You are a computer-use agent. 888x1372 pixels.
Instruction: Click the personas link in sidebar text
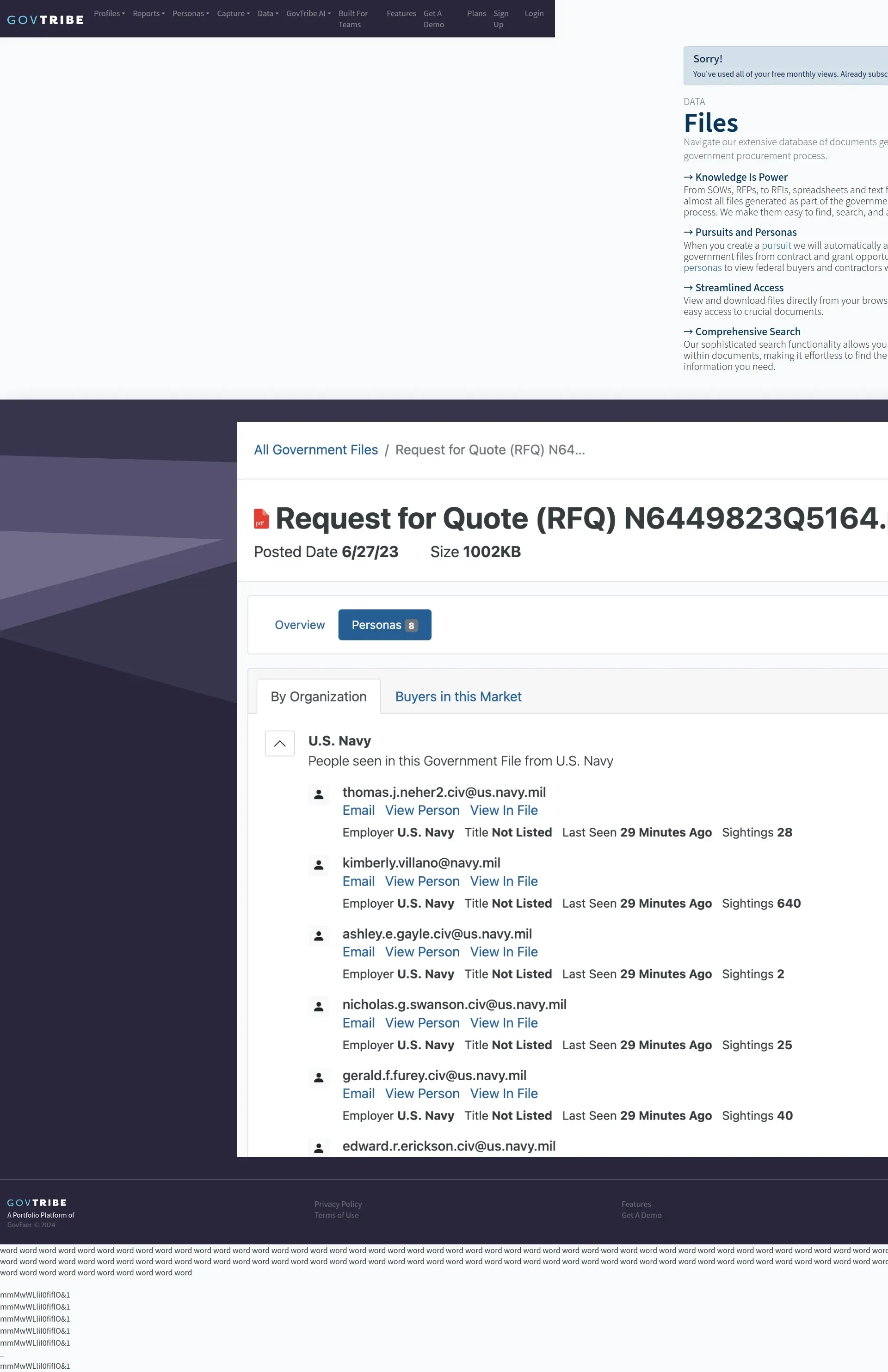click(x=703, y=267)
